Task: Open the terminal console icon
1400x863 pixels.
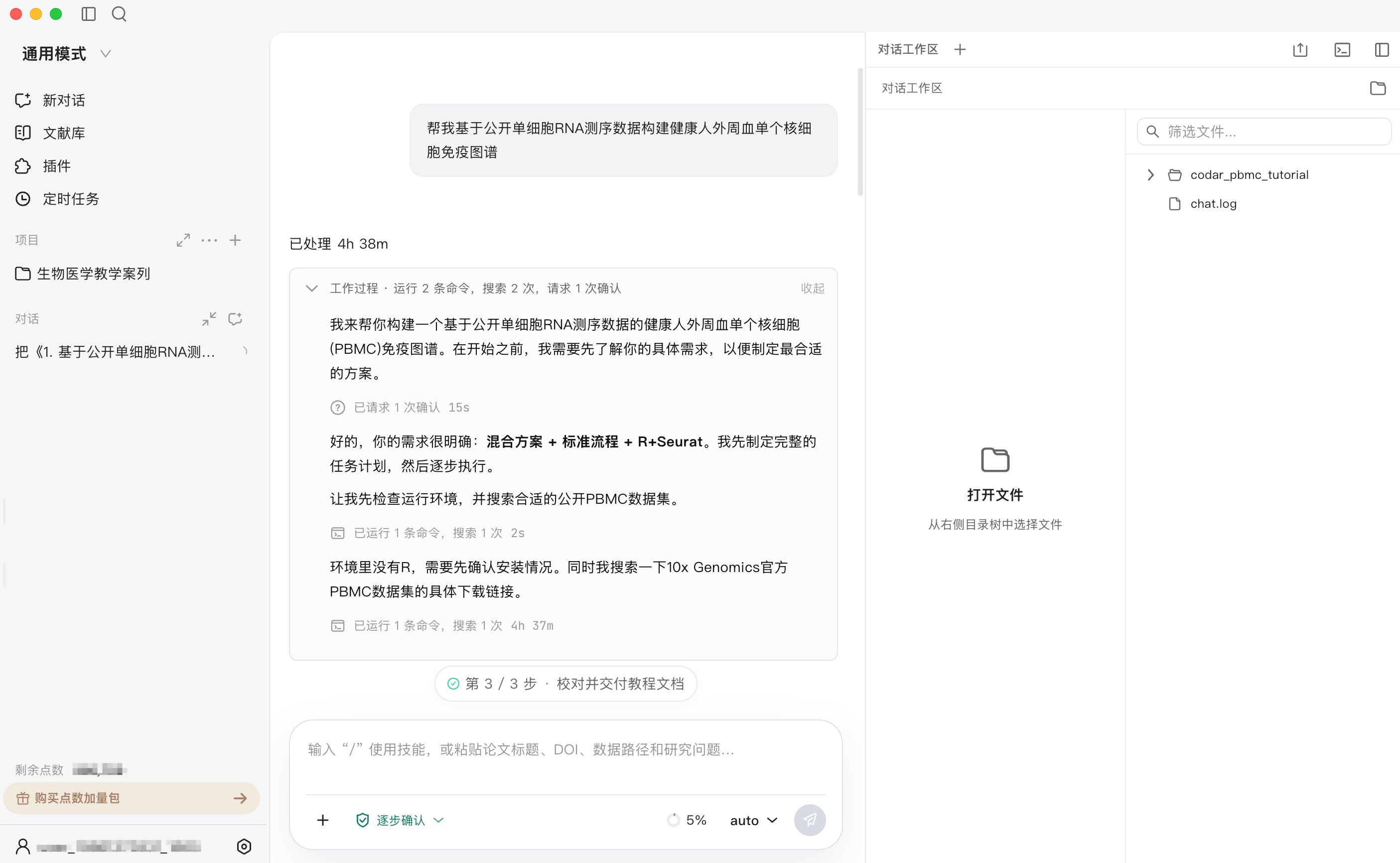Action: (x=1342, y=50)
